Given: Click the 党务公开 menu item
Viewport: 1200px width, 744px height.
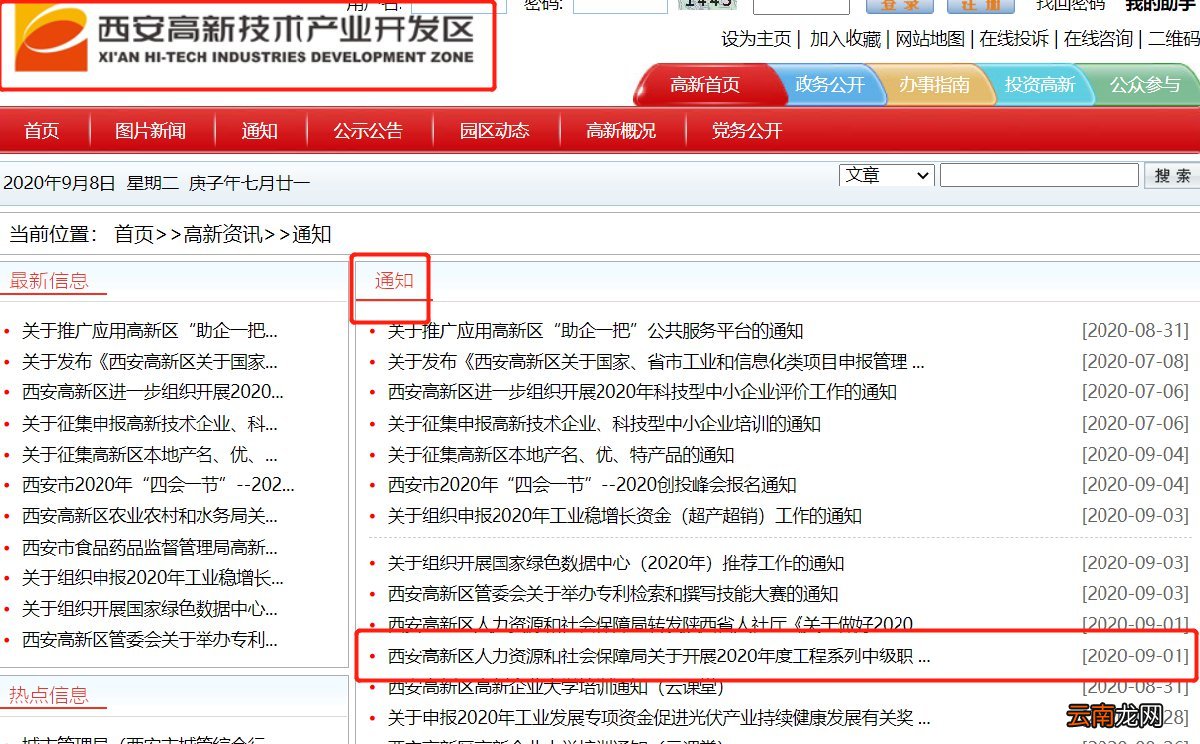Looking at the screenshot, I should [x=747, y=131].
